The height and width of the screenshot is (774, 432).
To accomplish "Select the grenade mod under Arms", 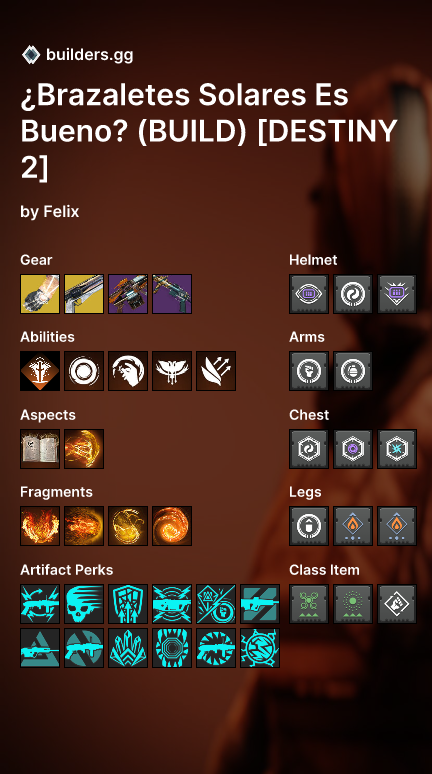I will tap(353, 371).
